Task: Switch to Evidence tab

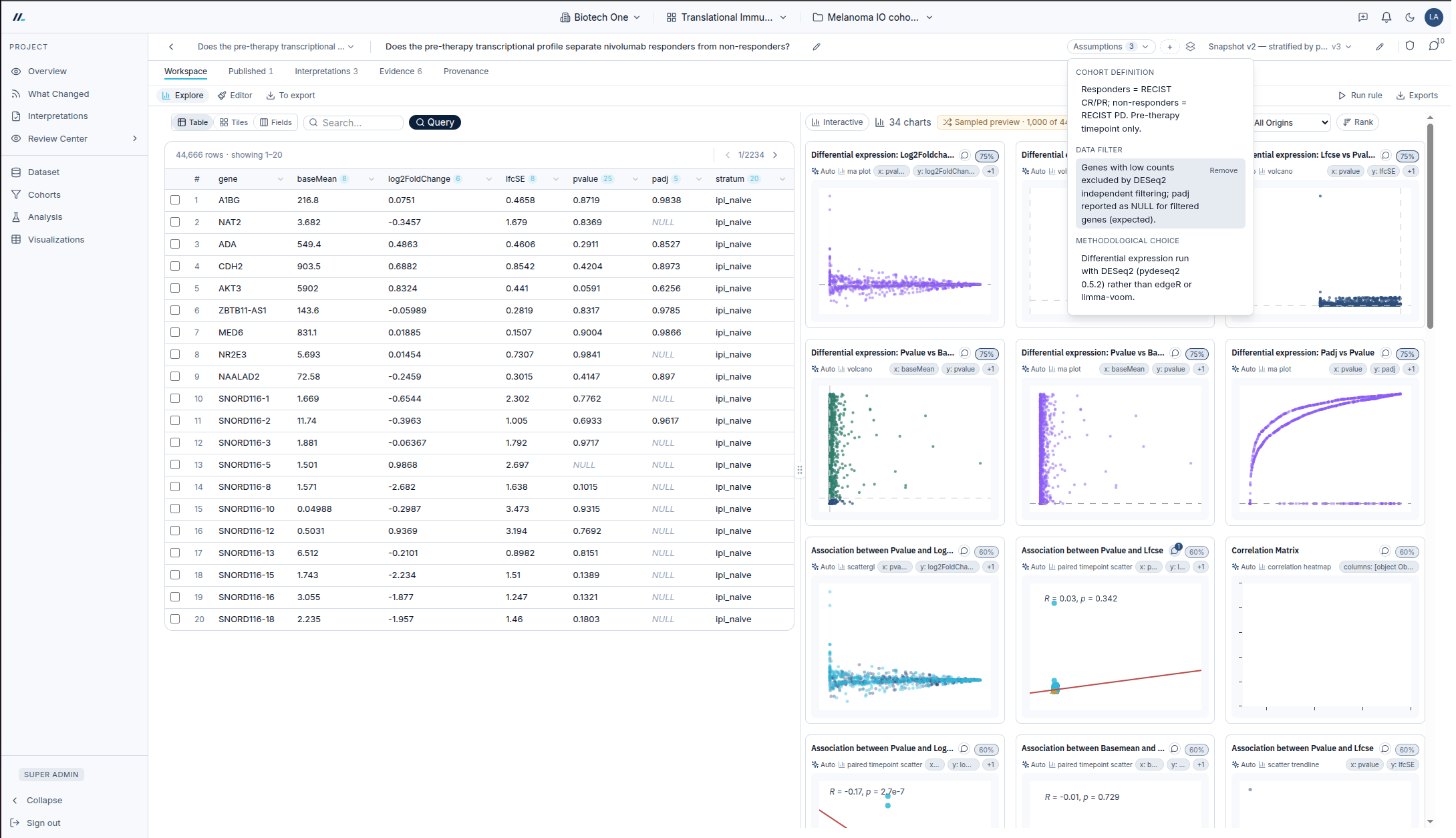Action: click(400, 72)
